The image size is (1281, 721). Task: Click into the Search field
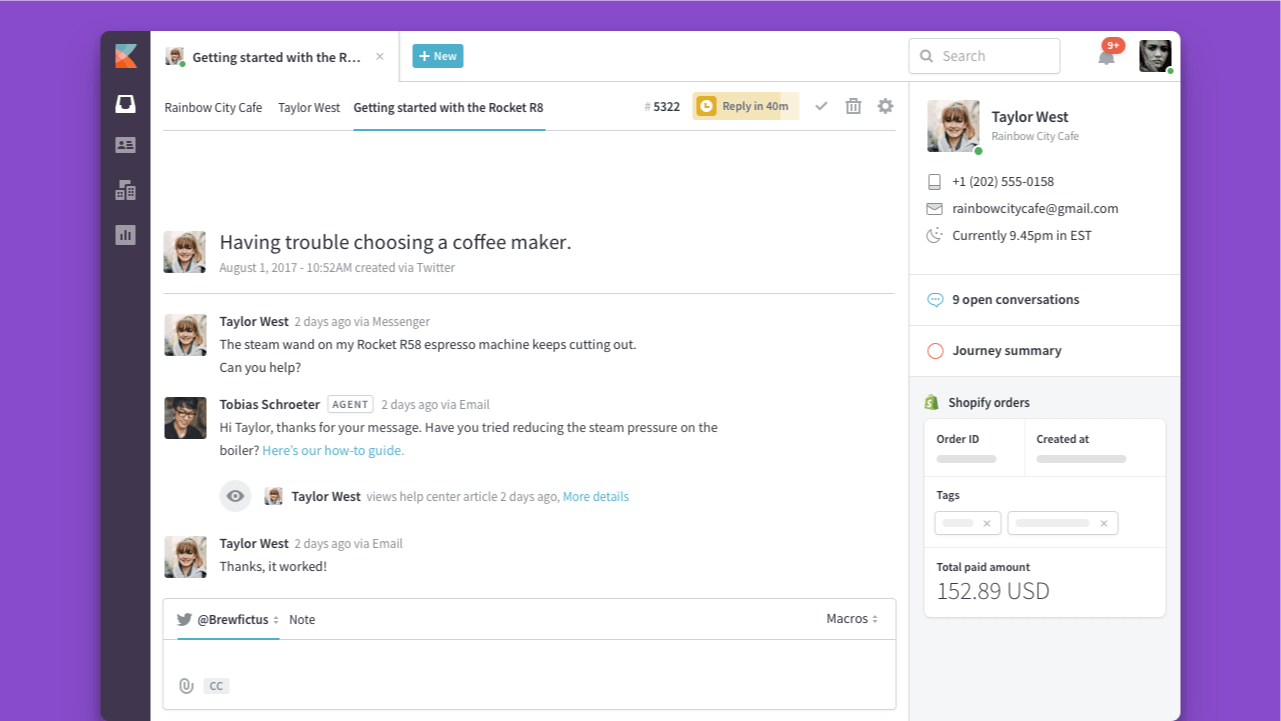point(984,56)
